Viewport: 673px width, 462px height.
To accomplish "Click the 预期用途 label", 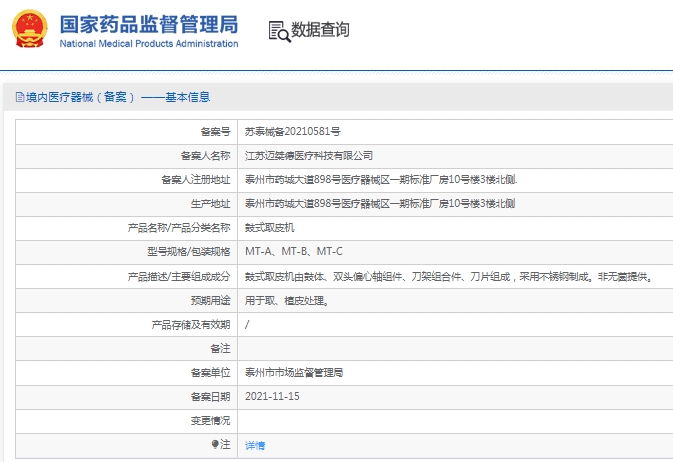I will pos(210,301).
